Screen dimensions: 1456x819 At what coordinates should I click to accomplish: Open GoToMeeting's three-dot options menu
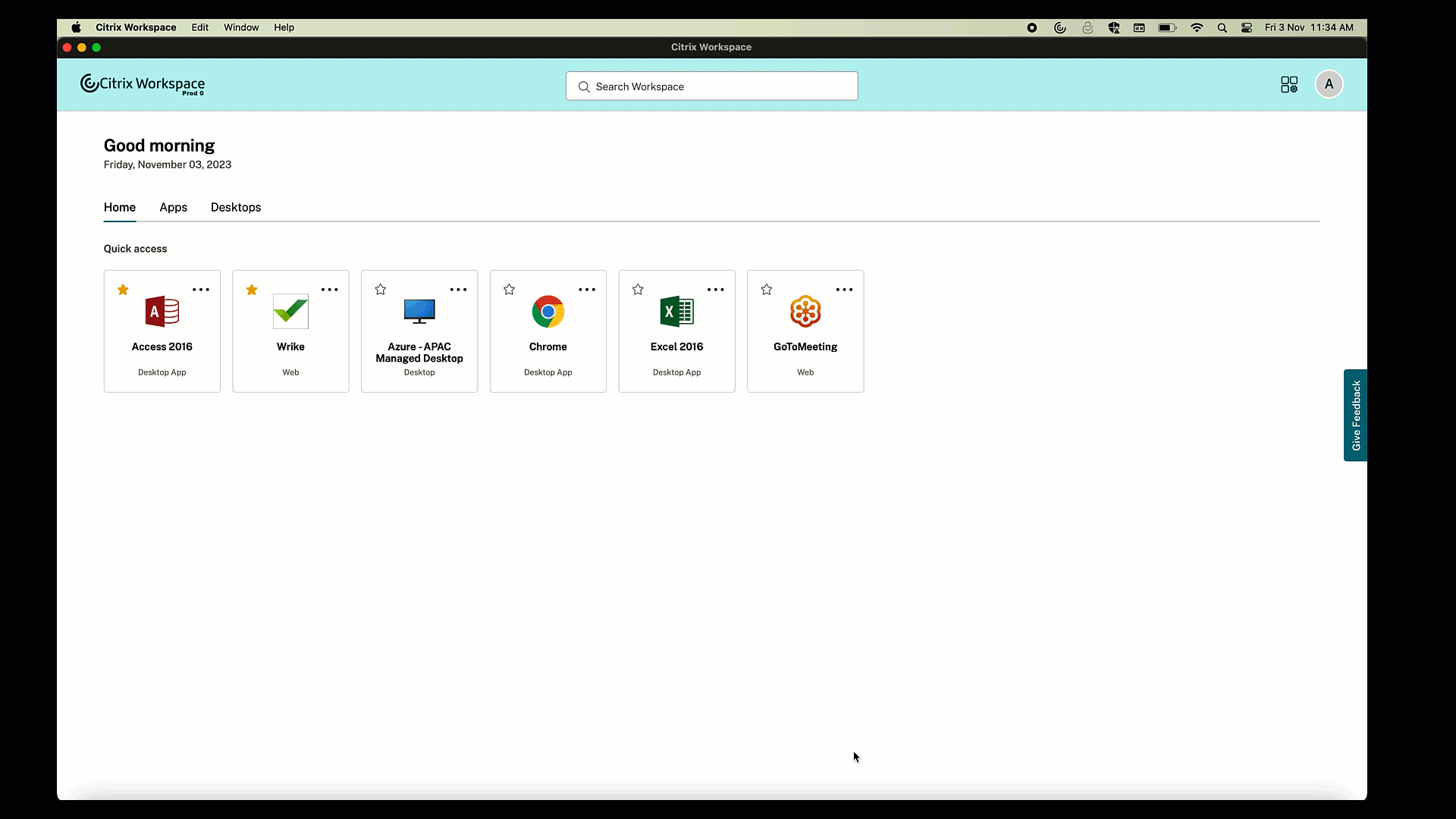(x=844, y=290)
